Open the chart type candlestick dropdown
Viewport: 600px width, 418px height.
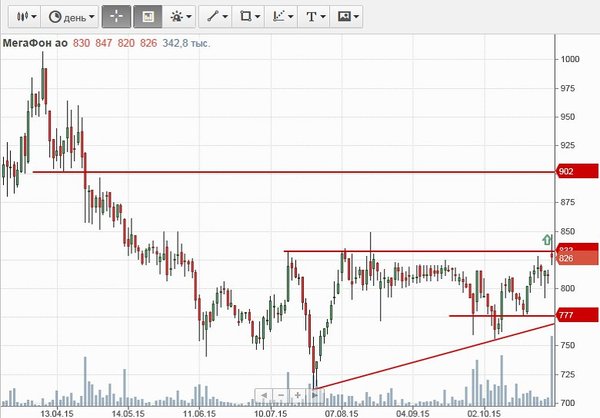26,17
